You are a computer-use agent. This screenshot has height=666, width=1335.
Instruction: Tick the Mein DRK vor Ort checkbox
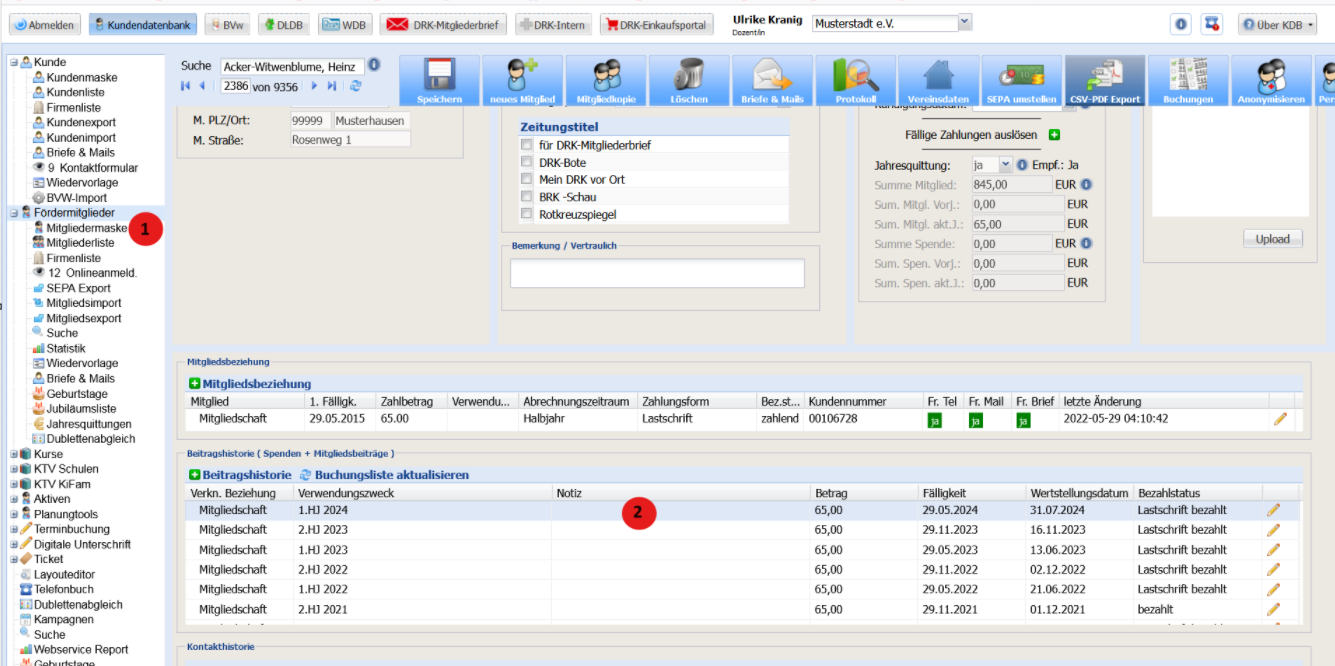click(527, 180)
